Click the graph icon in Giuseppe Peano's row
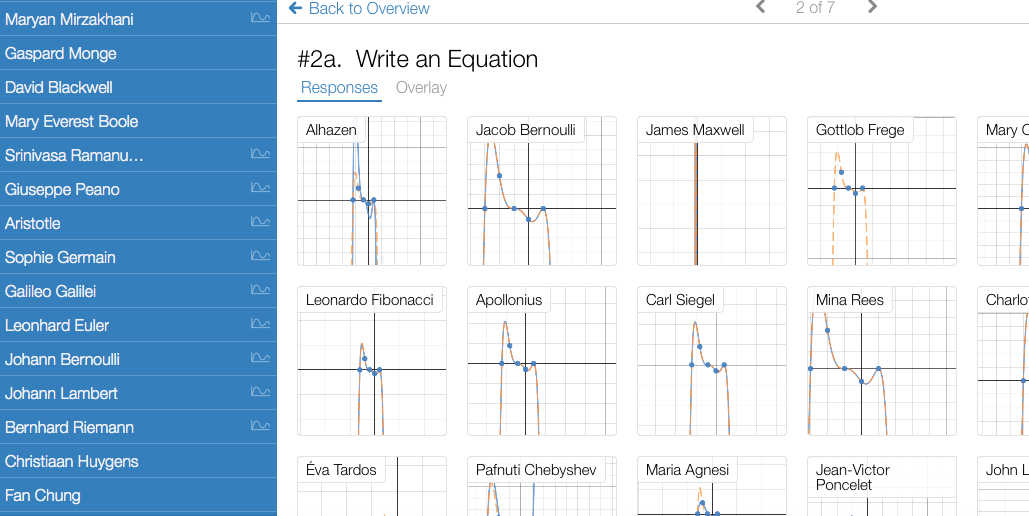1029x516 pixels. pyautogui.click(x=260, y=189)
